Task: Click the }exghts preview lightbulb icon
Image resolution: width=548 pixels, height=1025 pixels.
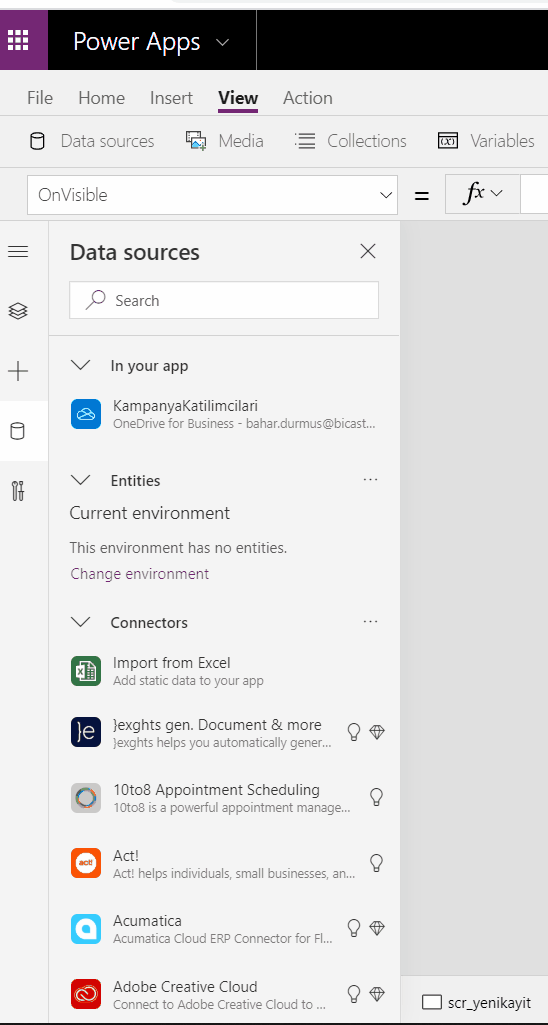Action: (354, 732)
